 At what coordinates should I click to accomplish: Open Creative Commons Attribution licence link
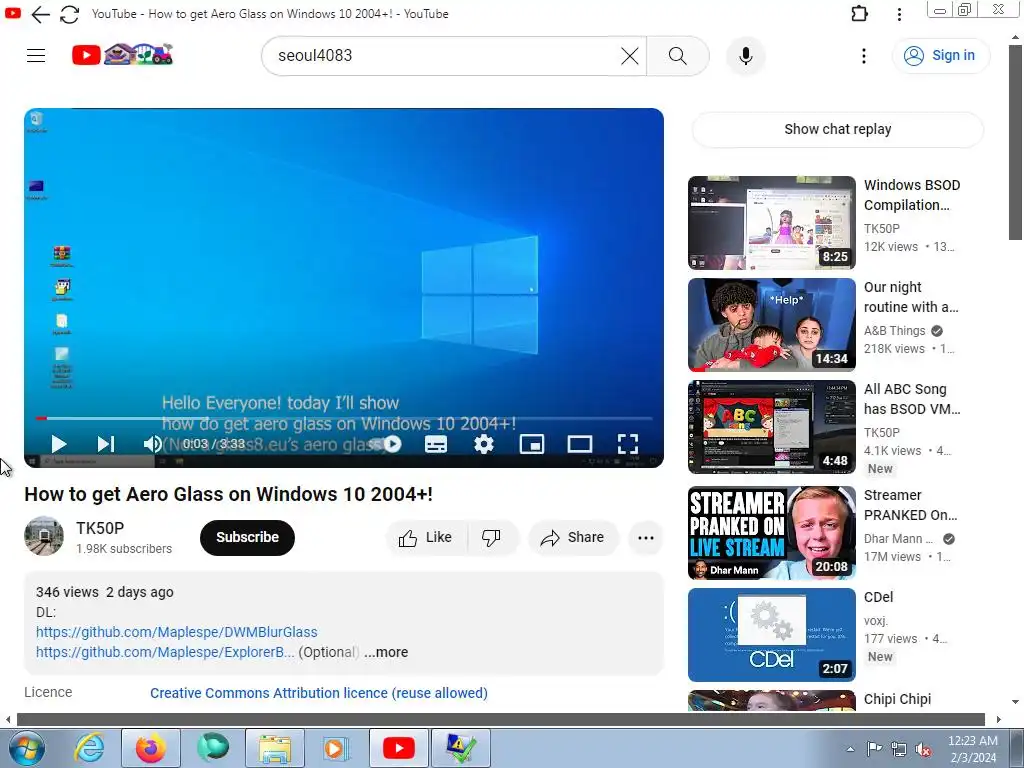pyautogui.click(x=319, y=693)
